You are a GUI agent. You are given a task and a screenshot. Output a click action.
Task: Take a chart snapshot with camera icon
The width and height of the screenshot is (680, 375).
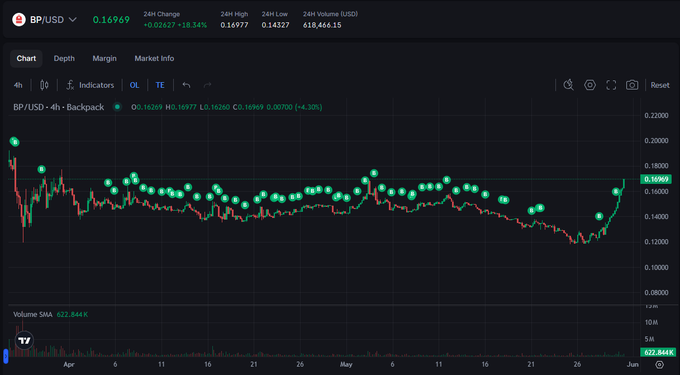click(632, 85)
